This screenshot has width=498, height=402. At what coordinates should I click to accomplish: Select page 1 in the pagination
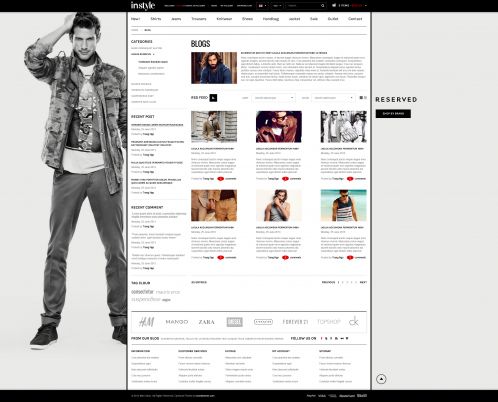click(338, 282)
